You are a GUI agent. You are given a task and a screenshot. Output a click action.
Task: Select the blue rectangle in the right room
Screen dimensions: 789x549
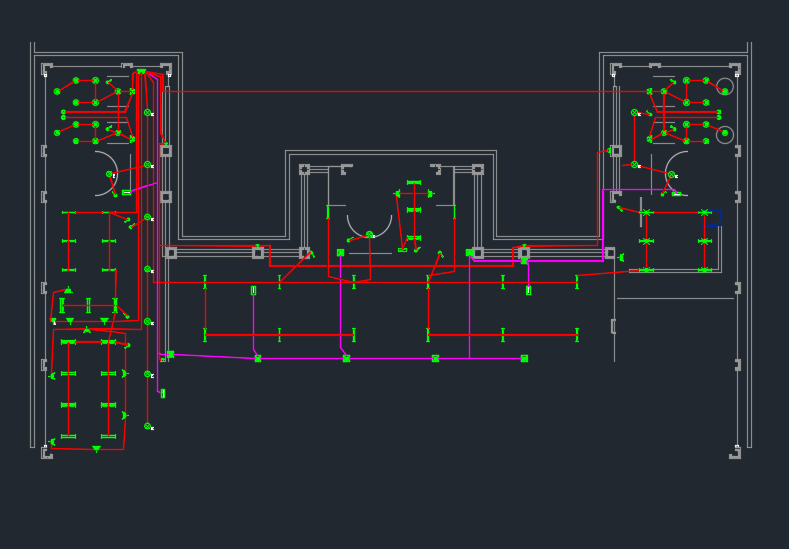tap(712, 218)
